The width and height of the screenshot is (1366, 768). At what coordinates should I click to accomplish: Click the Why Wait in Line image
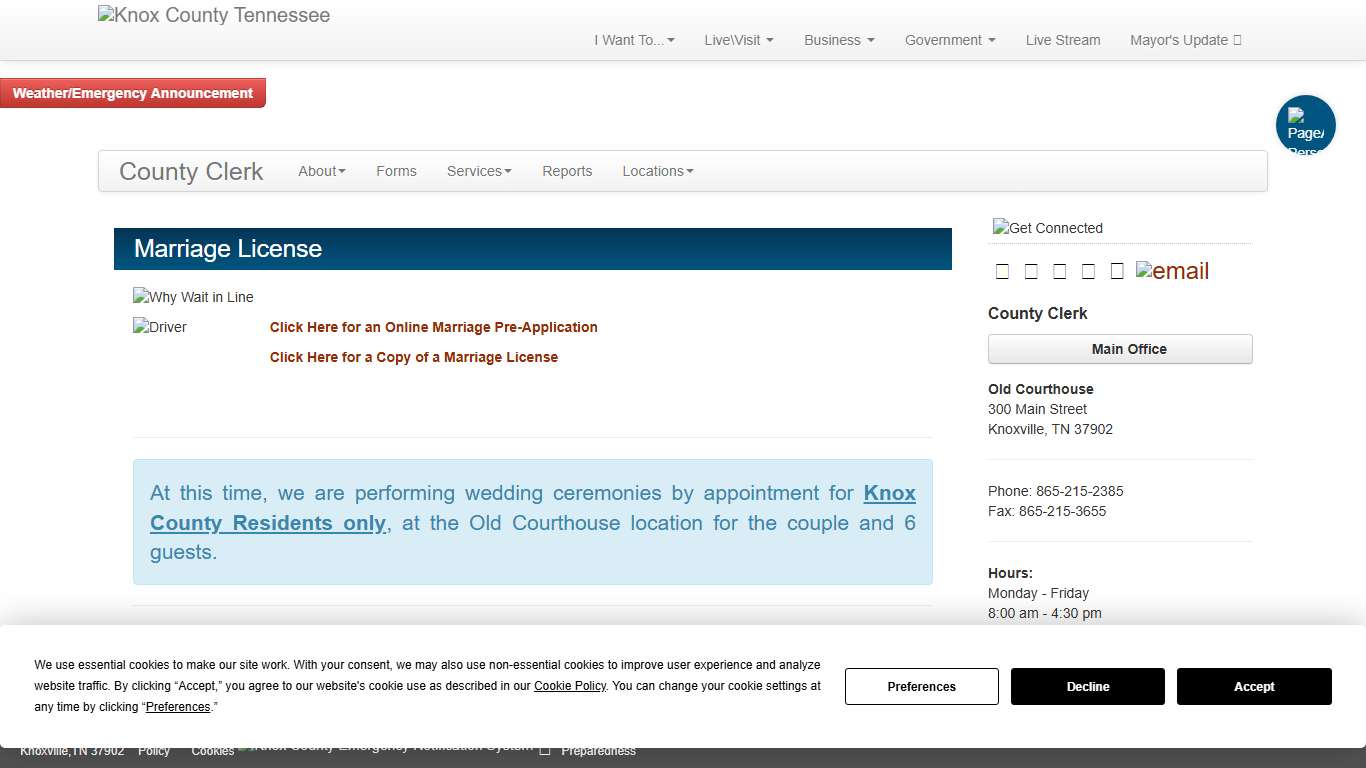tap(193, 297)
